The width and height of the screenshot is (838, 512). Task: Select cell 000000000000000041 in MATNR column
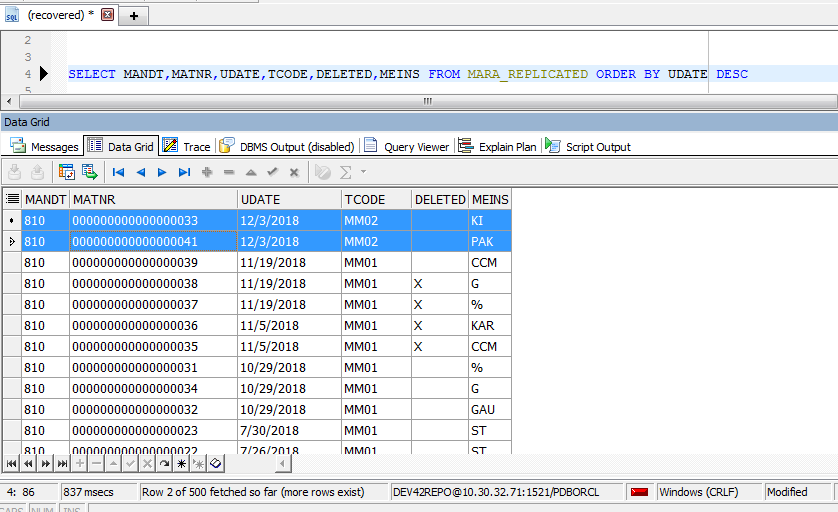(153, 242)
